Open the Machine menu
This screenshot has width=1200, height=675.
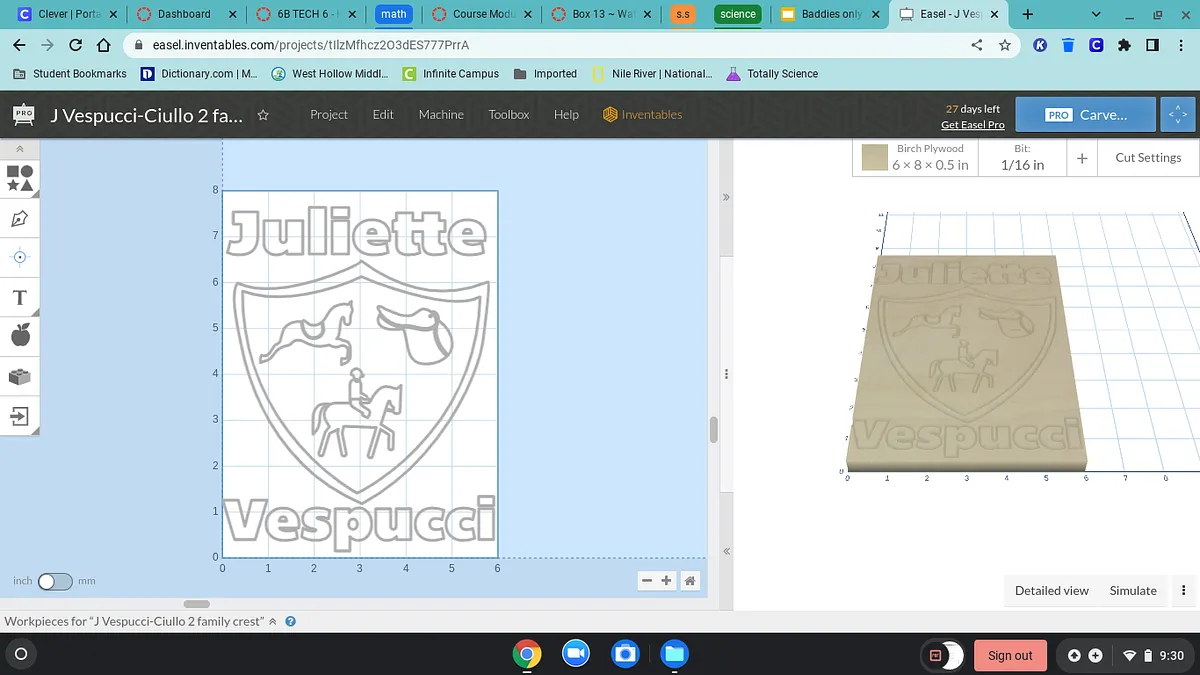pos(441,115)
